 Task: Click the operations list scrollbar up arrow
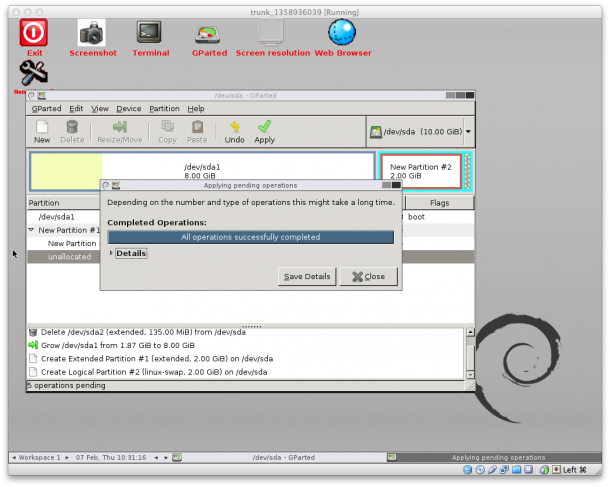pyautogui.click(x=470, y=332)
